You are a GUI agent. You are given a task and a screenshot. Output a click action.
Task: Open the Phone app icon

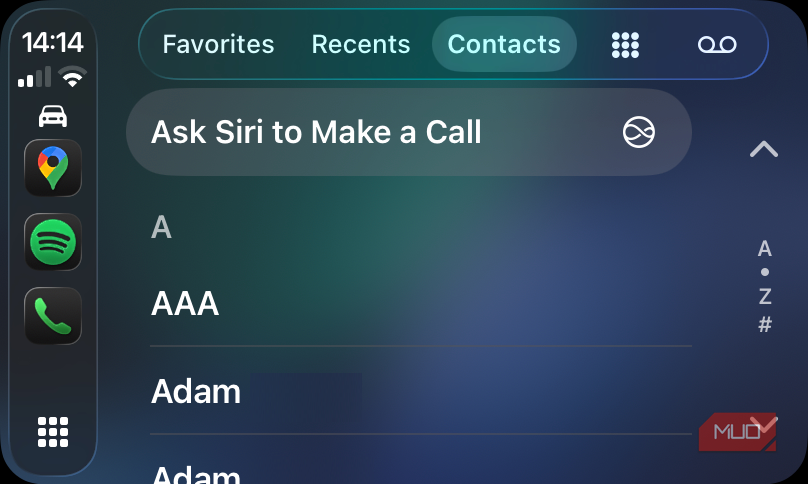[x=53, y=316]
